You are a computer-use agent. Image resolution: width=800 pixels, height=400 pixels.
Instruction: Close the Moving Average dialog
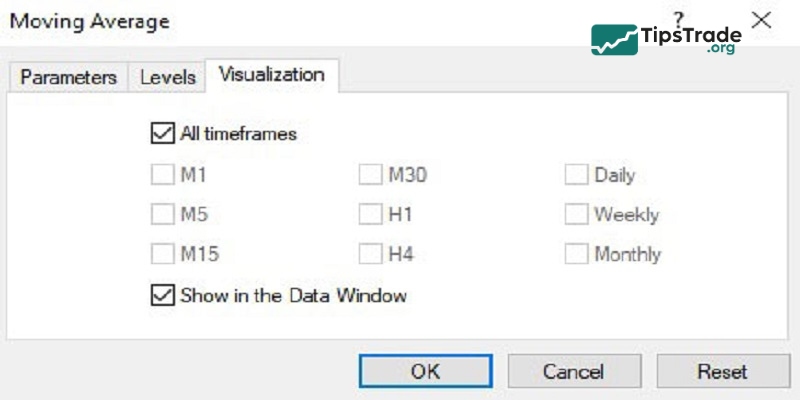761,19
